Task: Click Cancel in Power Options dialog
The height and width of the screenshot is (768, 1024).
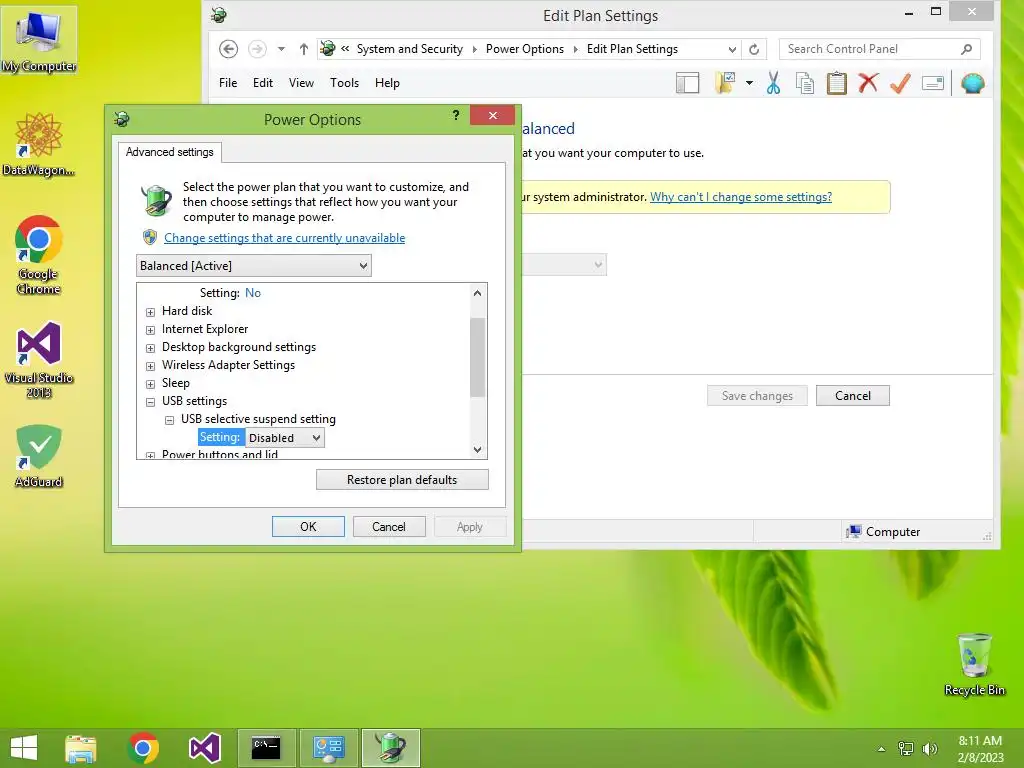Action: pyautogui.click(x=389, y=527)
